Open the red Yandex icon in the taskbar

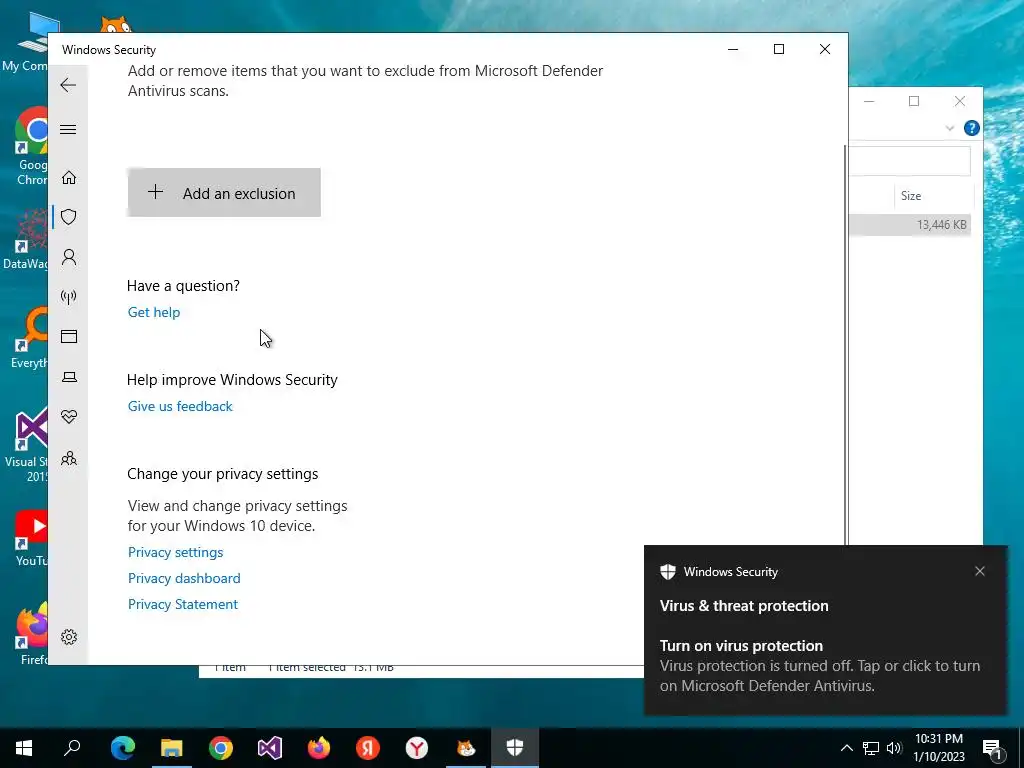tap(368, 748)
